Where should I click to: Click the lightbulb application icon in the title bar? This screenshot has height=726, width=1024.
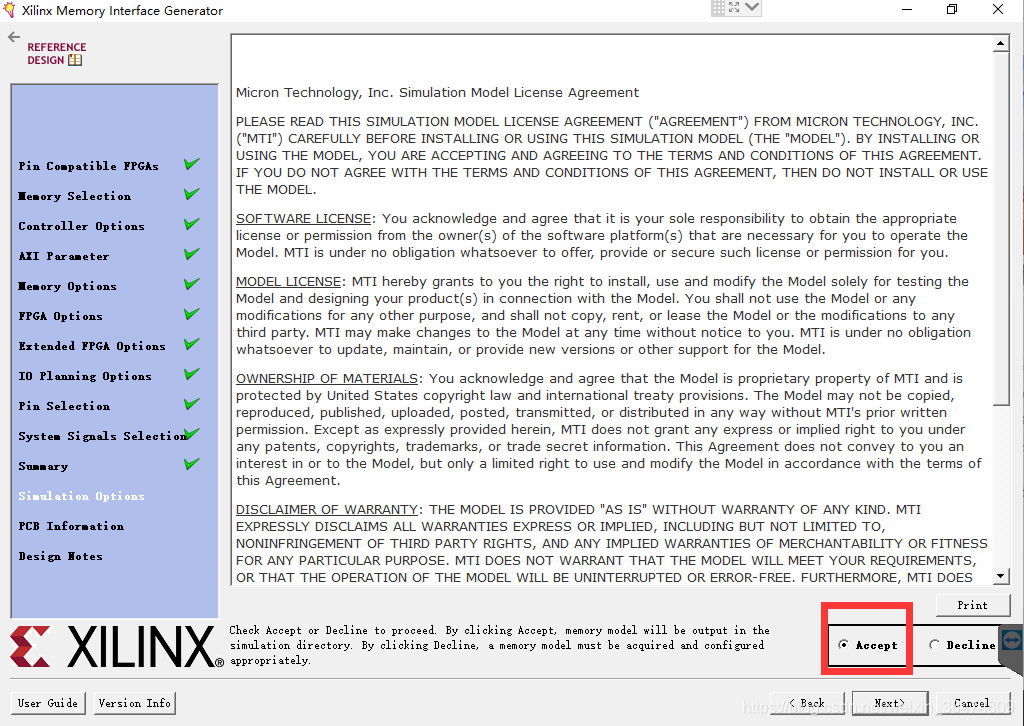[9, 10]
